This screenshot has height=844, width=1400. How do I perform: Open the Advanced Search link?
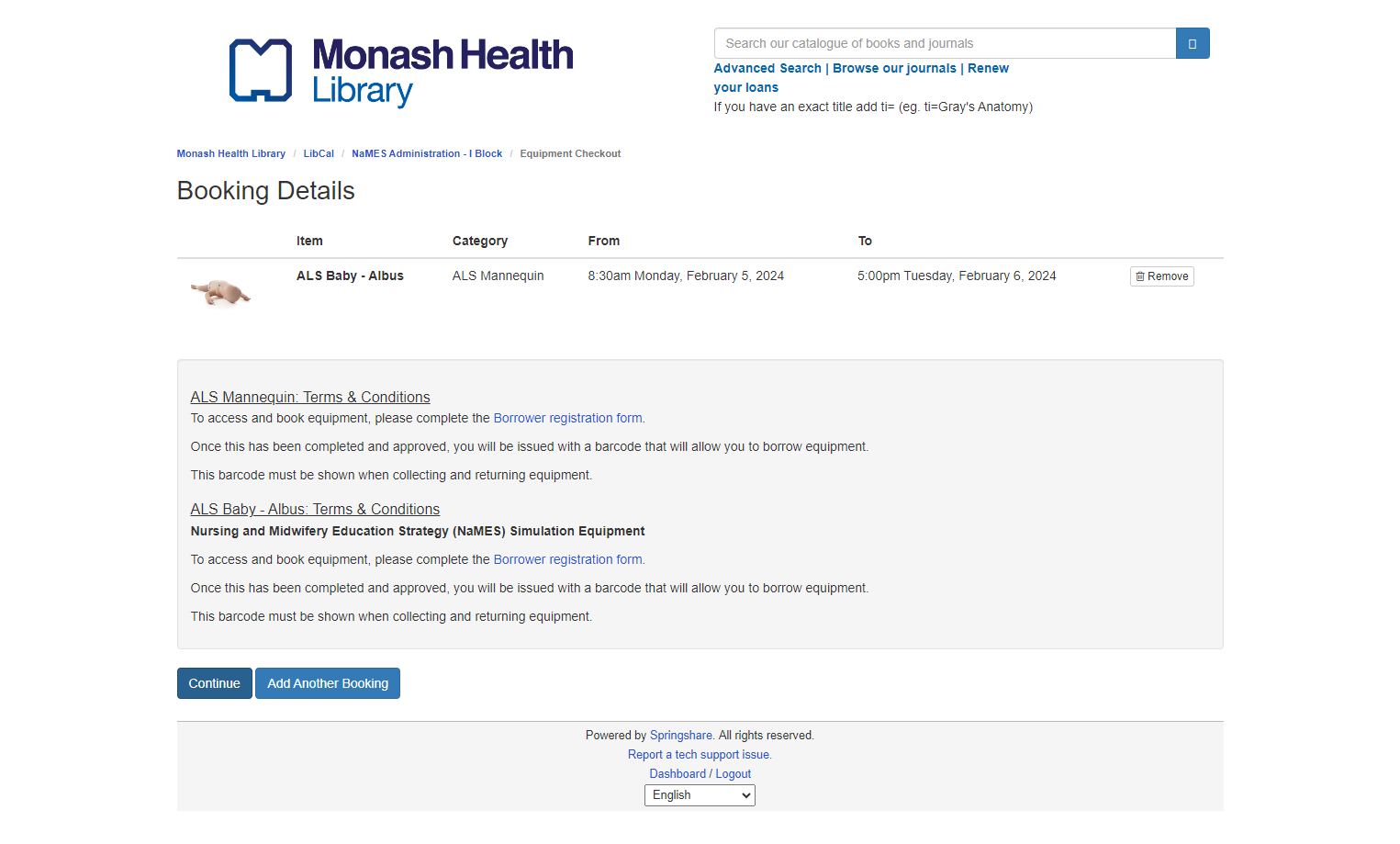pos(767,68)
